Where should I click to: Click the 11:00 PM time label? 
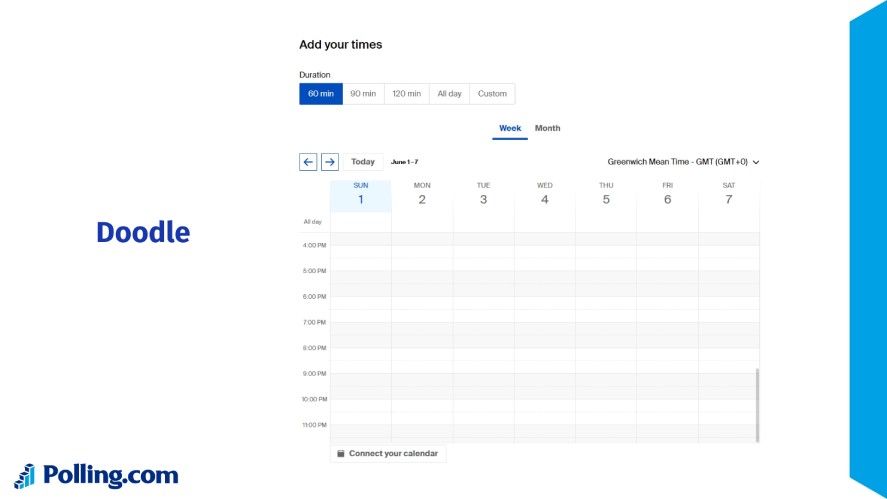tap(315, 425)
